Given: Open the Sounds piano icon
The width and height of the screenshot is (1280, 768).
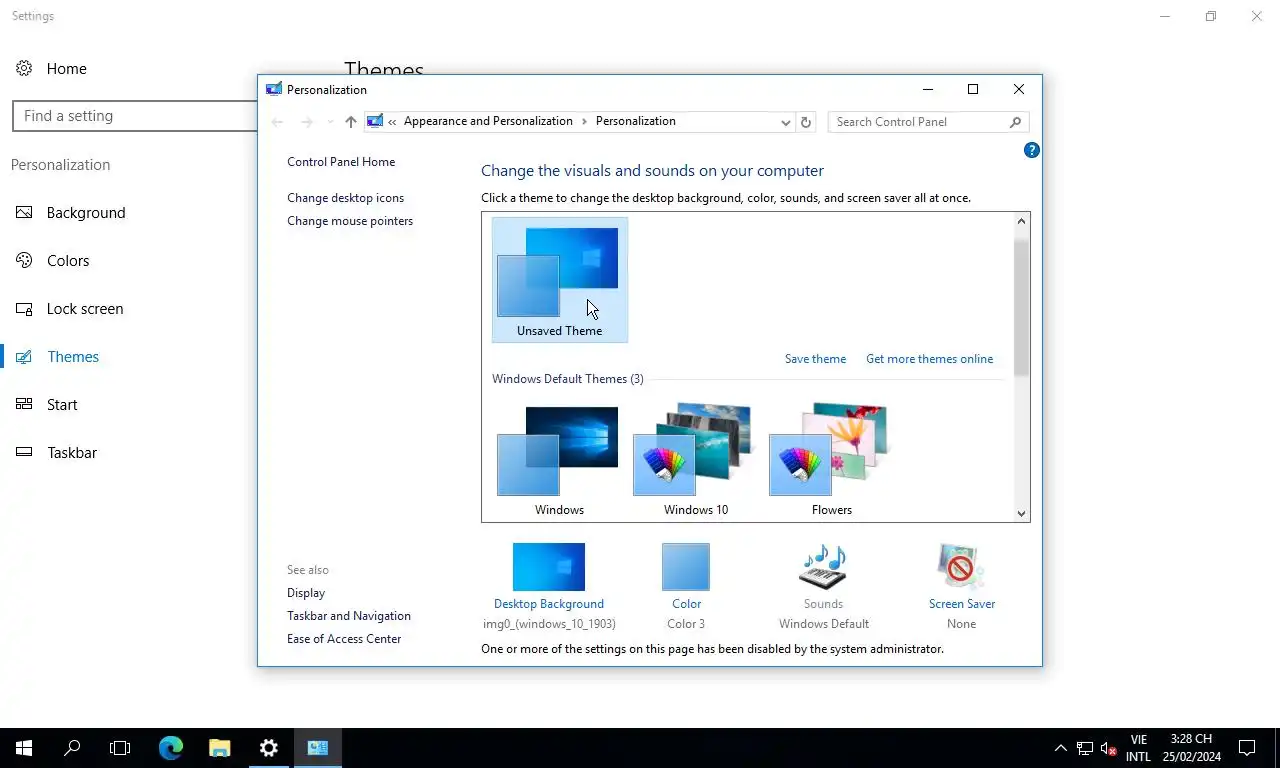Looking at the screenshot, I should click(x=823, y=567).
